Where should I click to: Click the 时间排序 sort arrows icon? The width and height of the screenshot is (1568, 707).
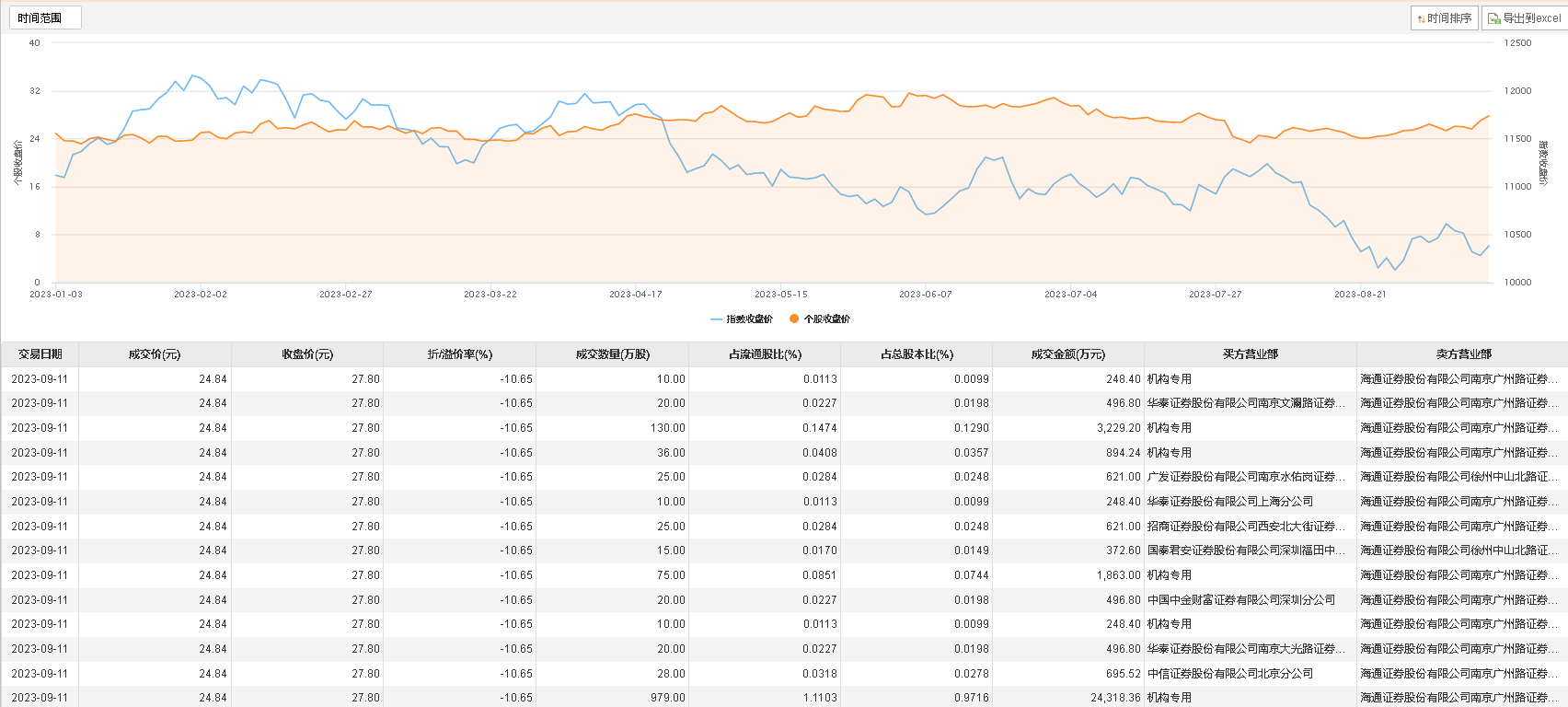(1422, 18)
